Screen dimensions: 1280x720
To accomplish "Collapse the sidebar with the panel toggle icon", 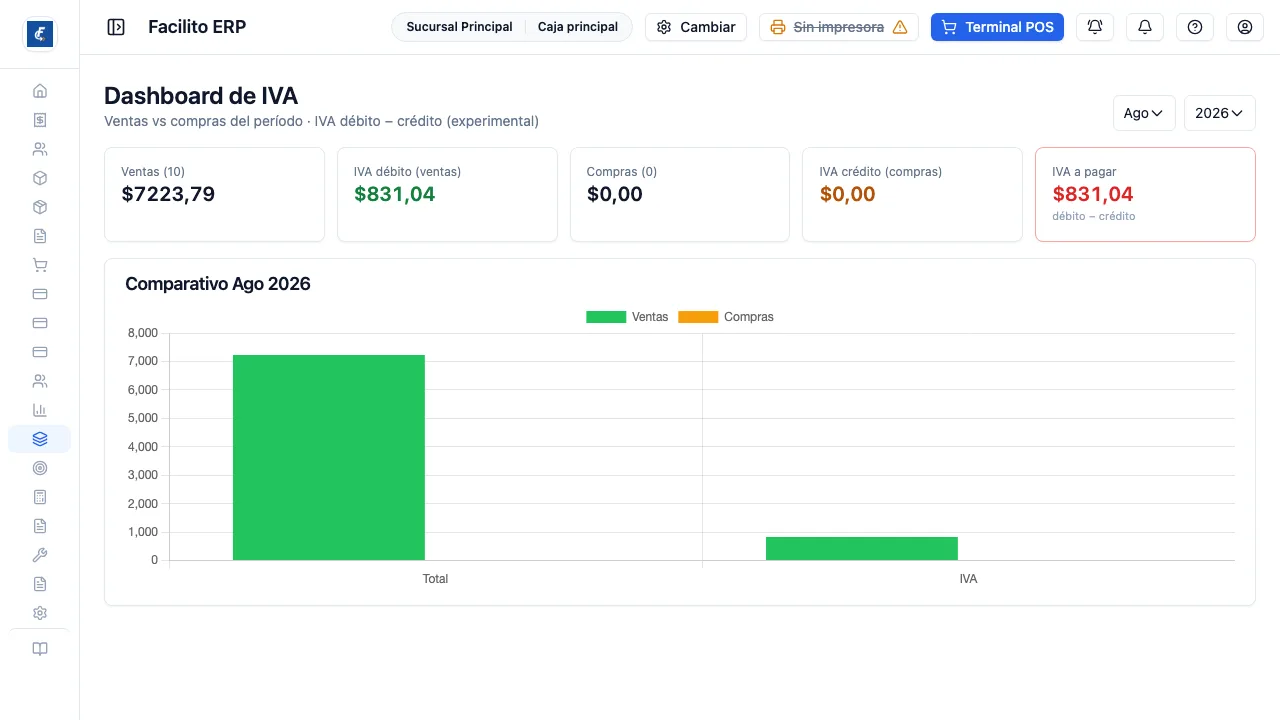I will click(116, 27).
